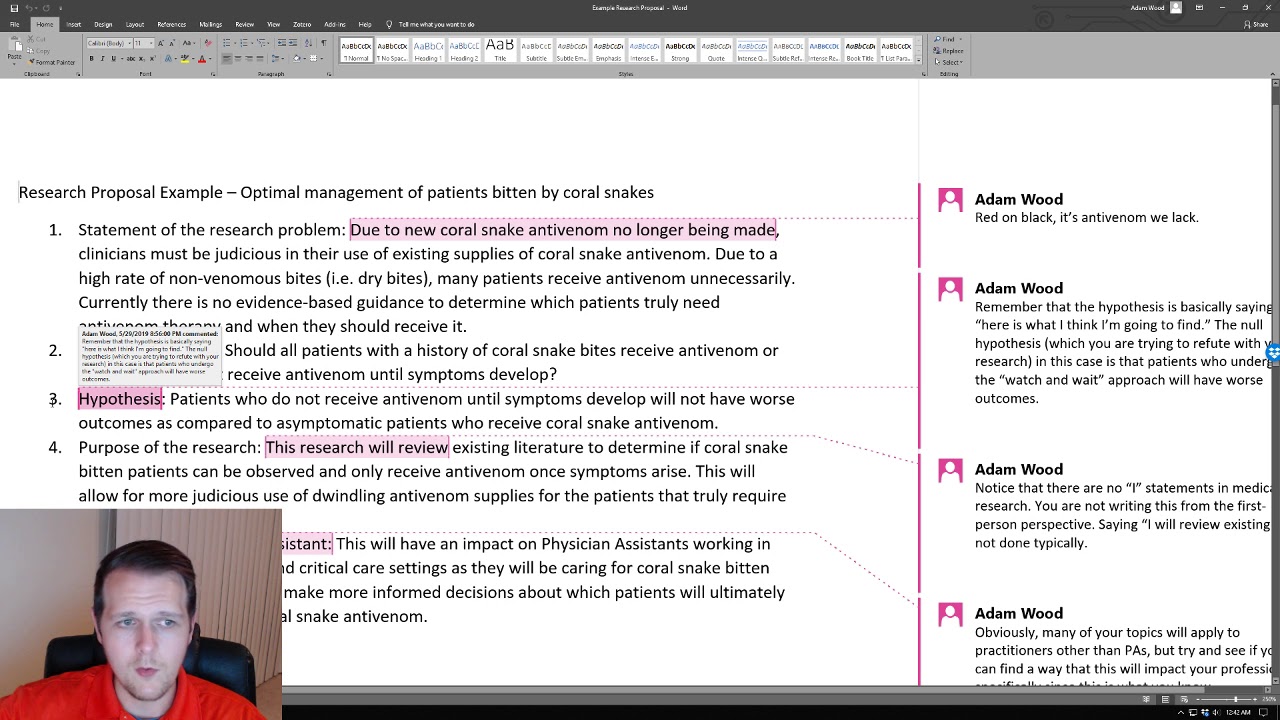Toggle Show/Hide paragraph marks

(324, 43)
